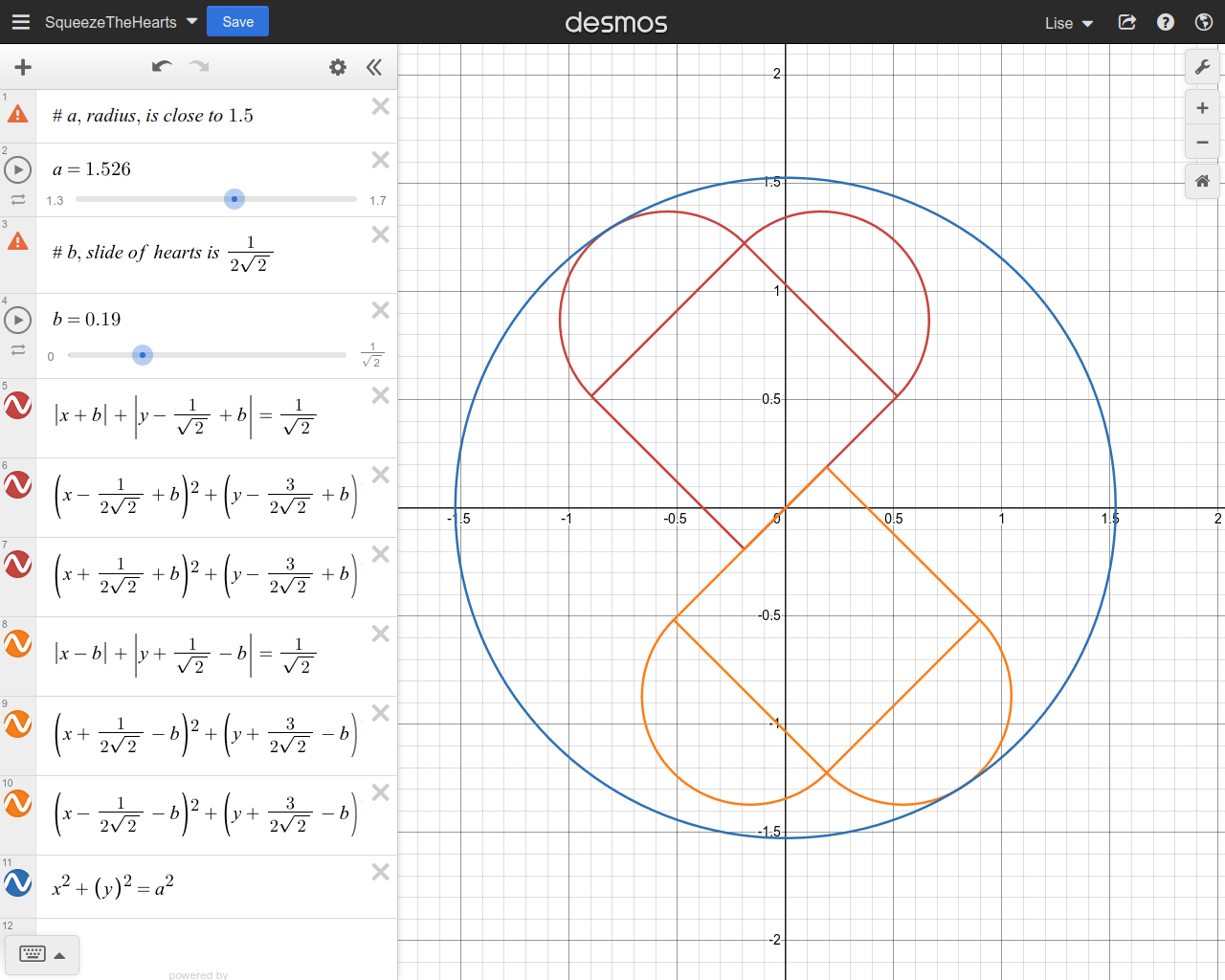Click the Save button

[x=237, y=21]
